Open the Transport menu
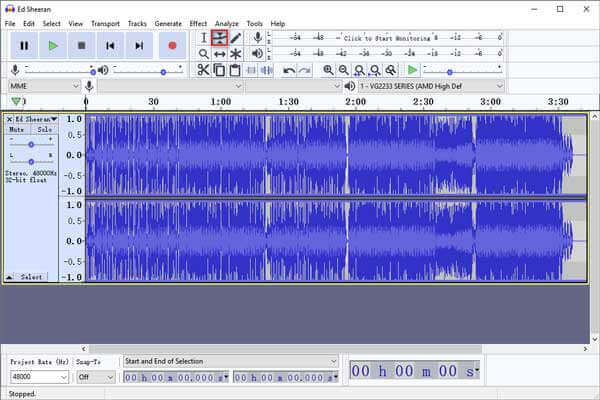Viewport: 600px width, 400px height. tap(105, 24)
